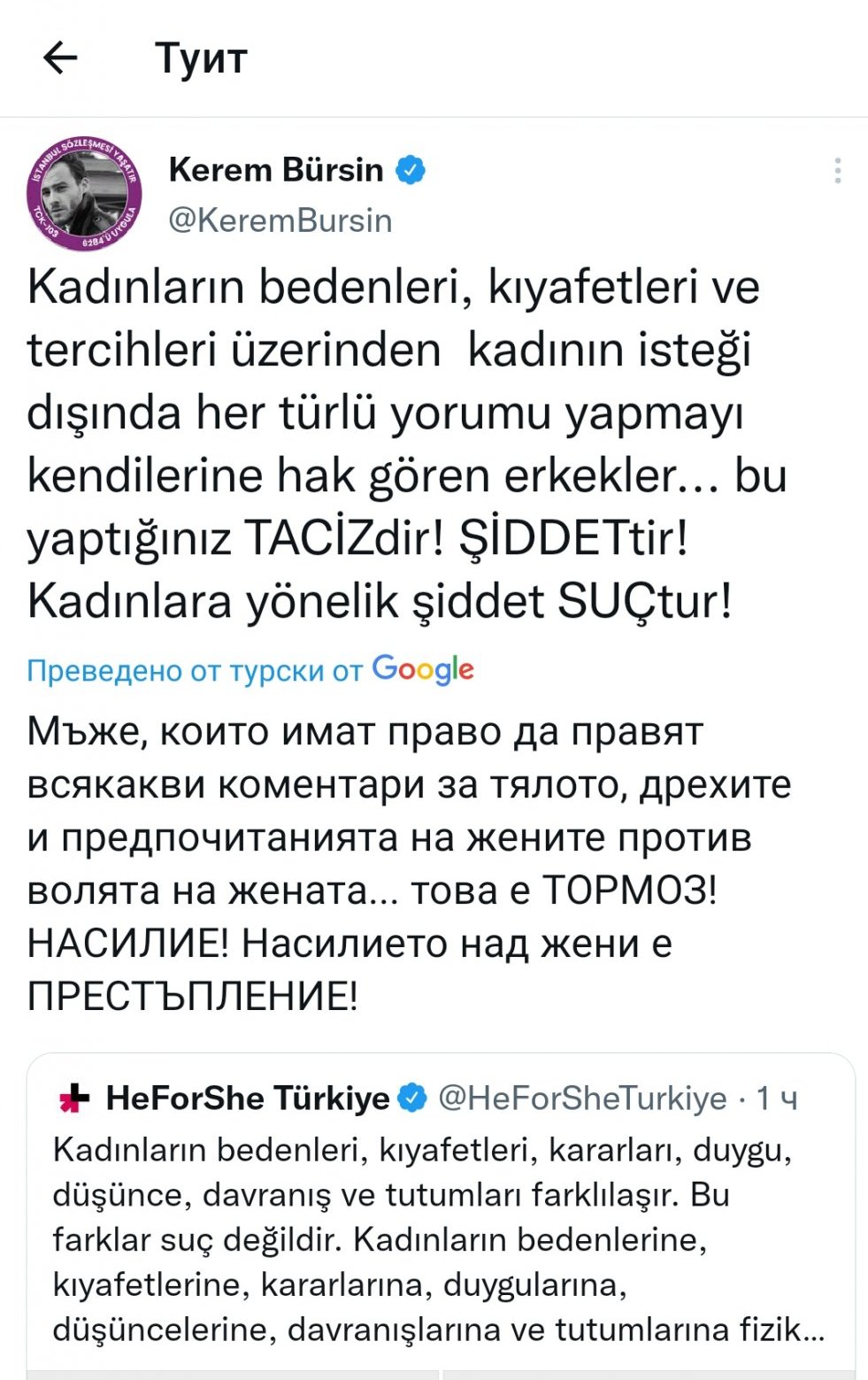Tap the '1 ч' timestamp
This screenshot has height=1380, width=868.
[x=777, y=1099]
